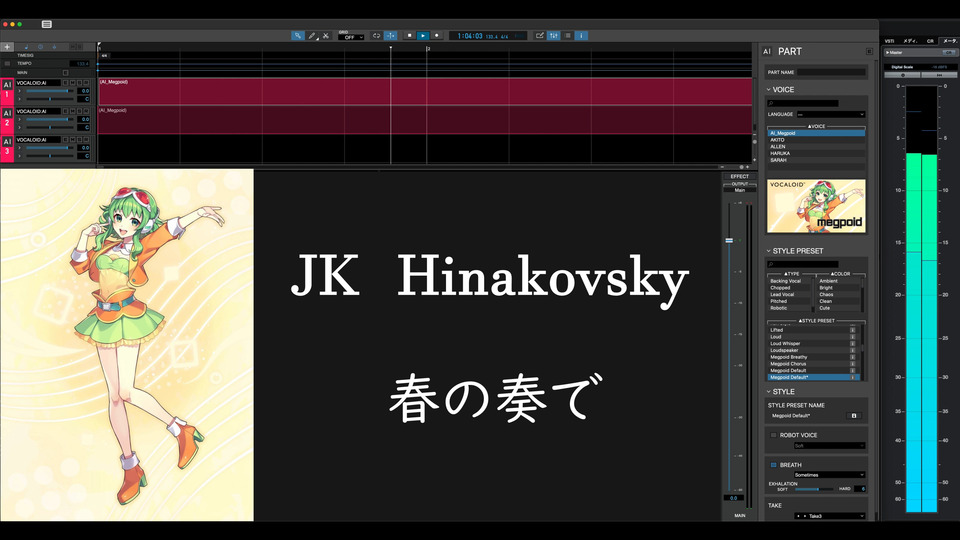Select SARAH in the voice list
This screenshot has width=960, height=540.
816,160
